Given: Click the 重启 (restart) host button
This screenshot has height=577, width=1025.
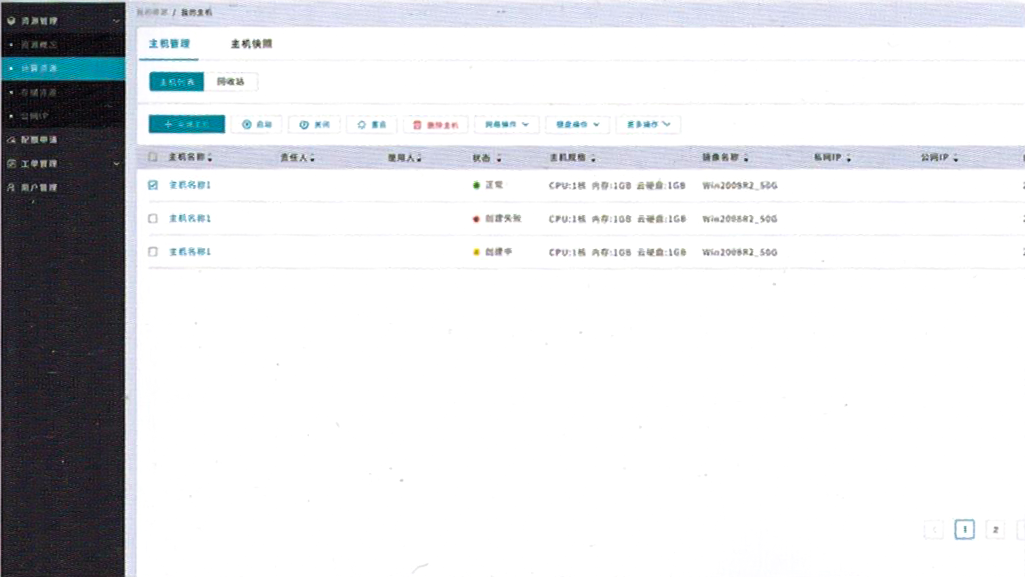Looking at the screenshot, I should click(371, 125).
